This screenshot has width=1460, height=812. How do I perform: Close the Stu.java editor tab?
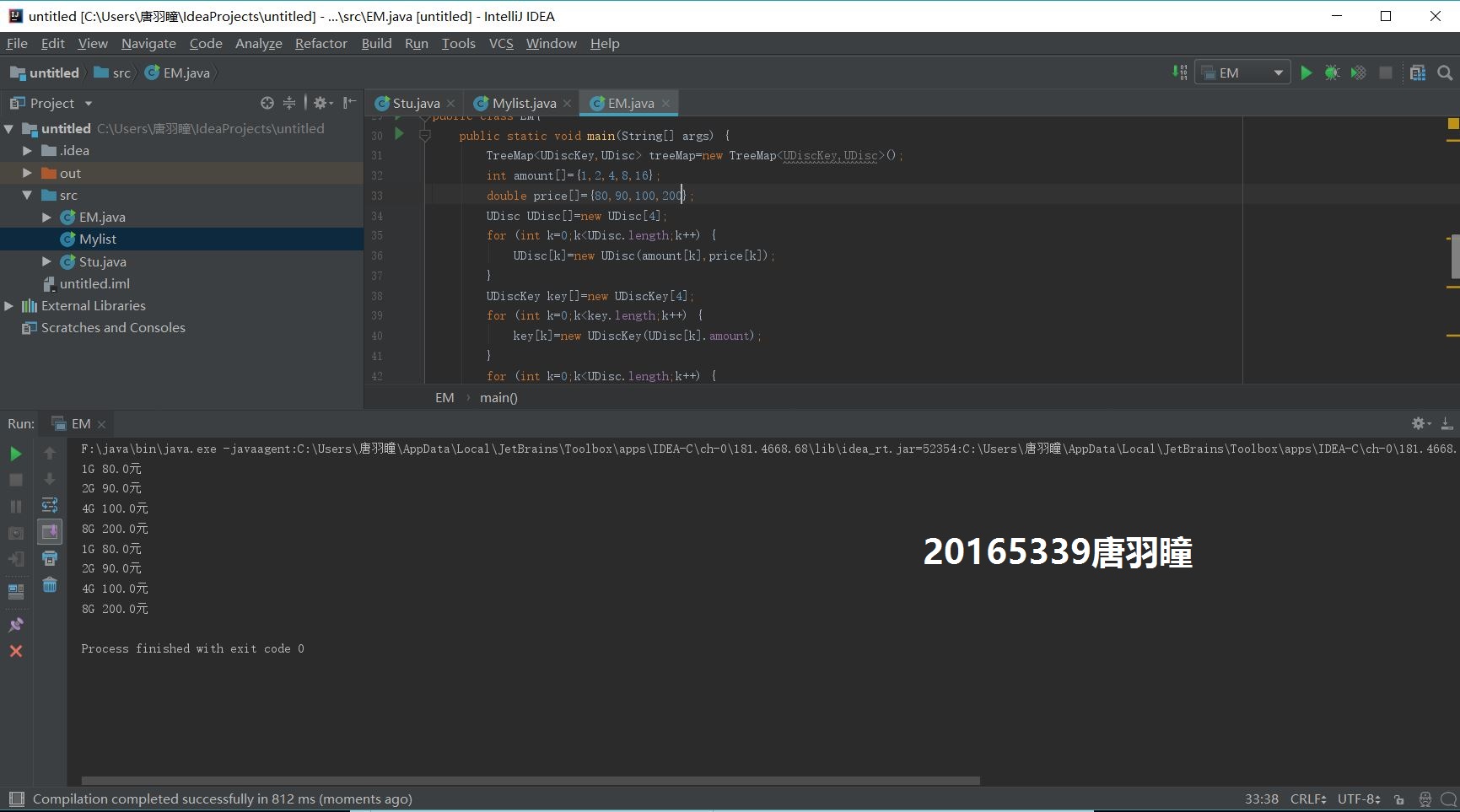coord(451,103)
